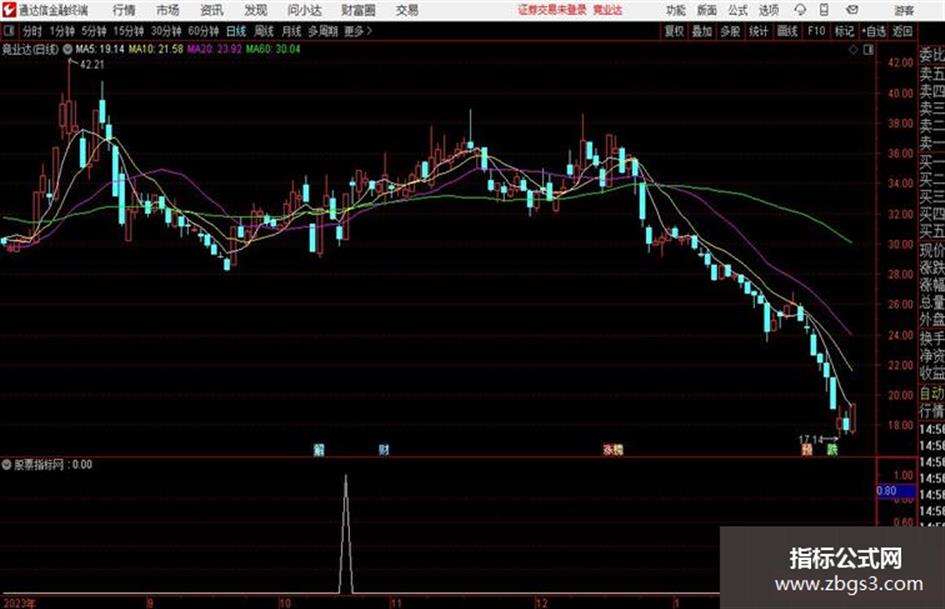The width and height of the screenshot is (945, 609).
Task: Switch to 月线 monthly period
Action: pos(292,31)
